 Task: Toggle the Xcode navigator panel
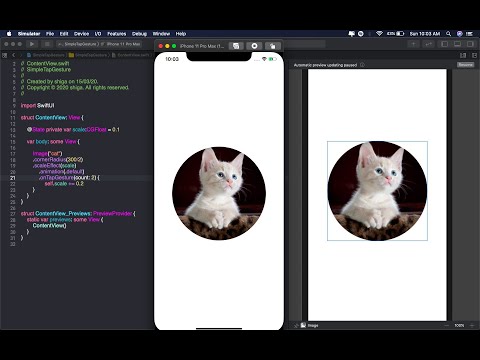click(x=444, y=44)
